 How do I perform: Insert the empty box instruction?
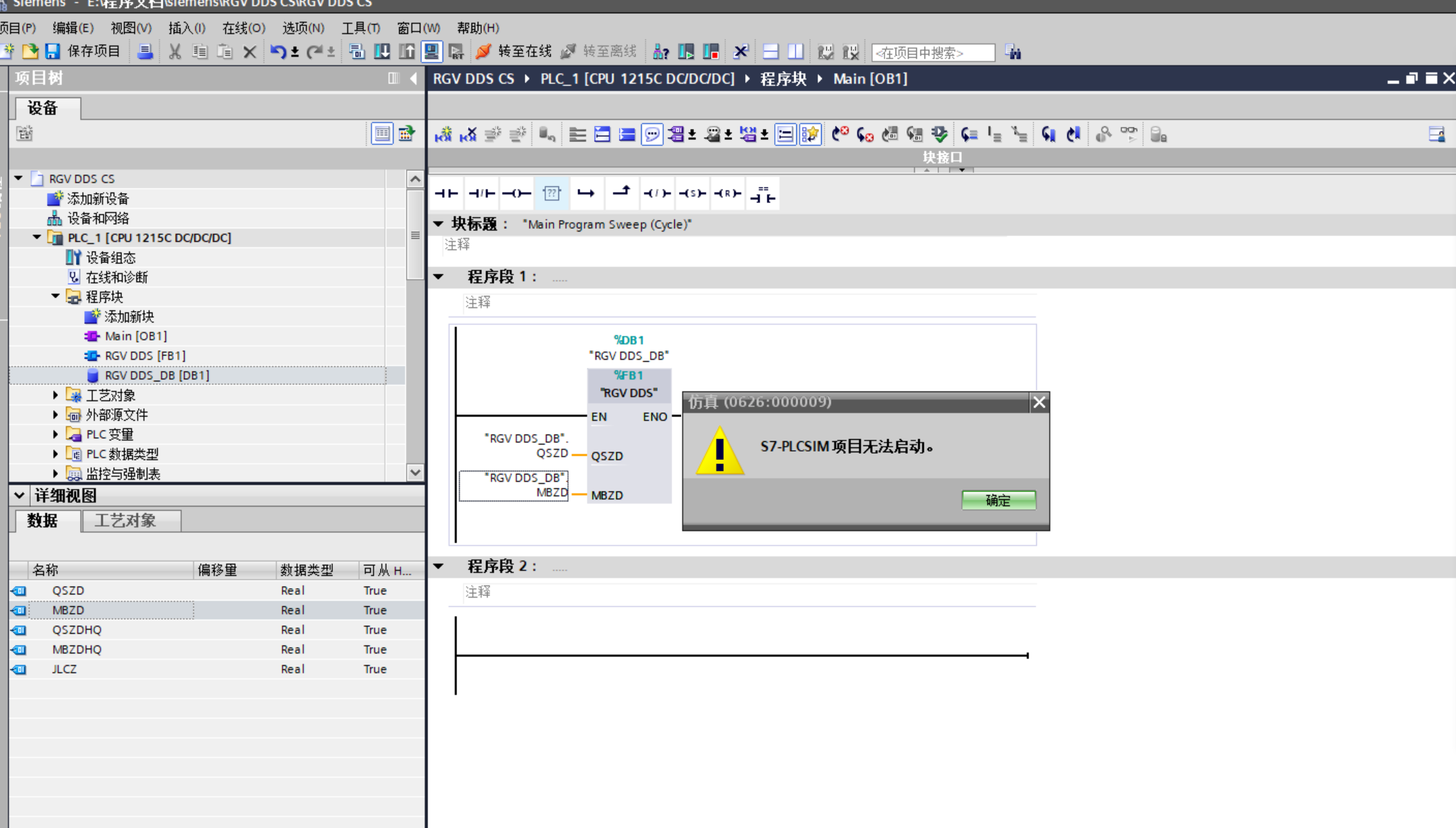pyautogui.click(x=552, y=194)
